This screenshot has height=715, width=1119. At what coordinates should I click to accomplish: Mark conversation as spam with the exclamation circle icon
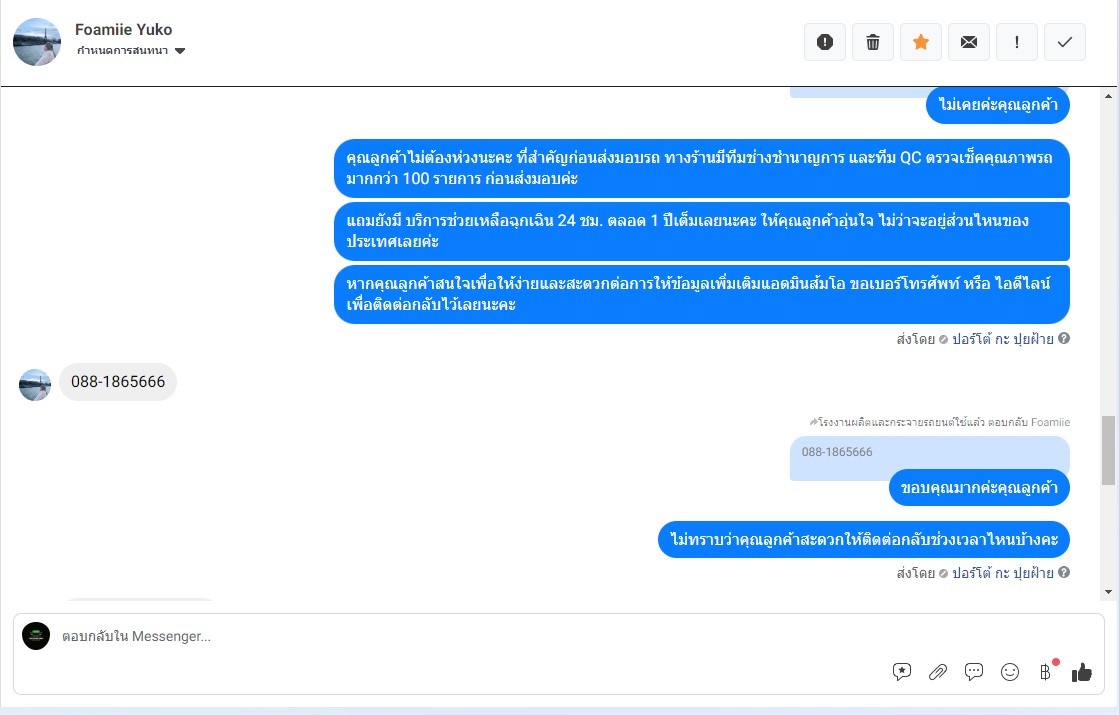[x=825, y=42]
